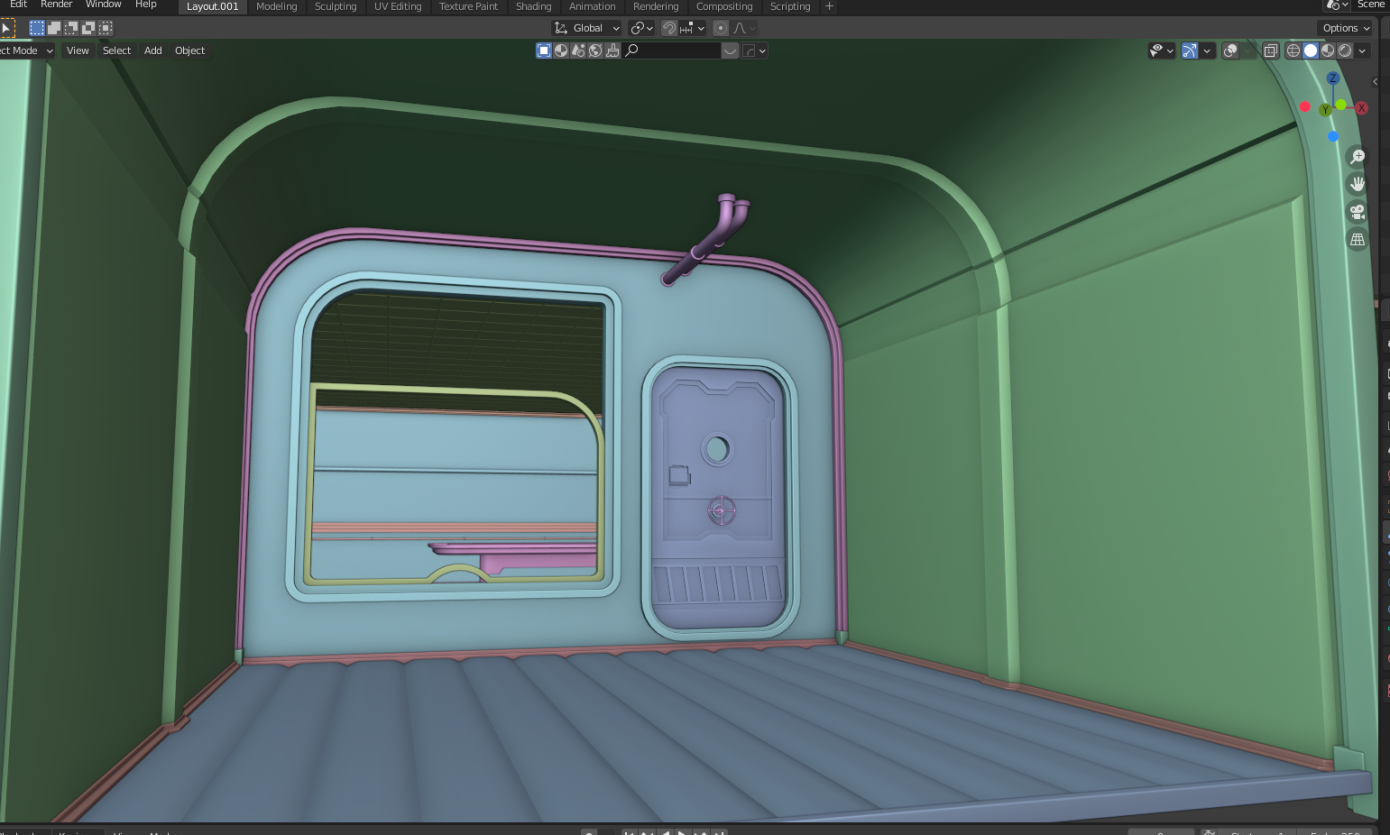This screenshot has height=835, width=1390.
Task: Activate the select tool cursor icon
Action: pos(6,28)
